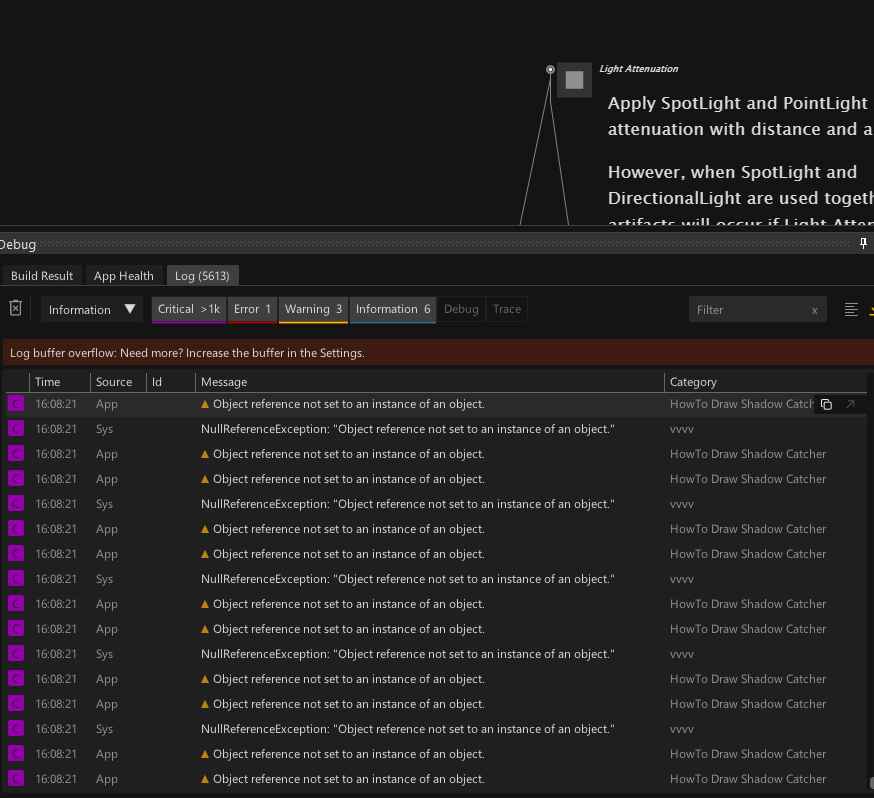
Task: Sort log by the Category column header
Action: point(693,382)
